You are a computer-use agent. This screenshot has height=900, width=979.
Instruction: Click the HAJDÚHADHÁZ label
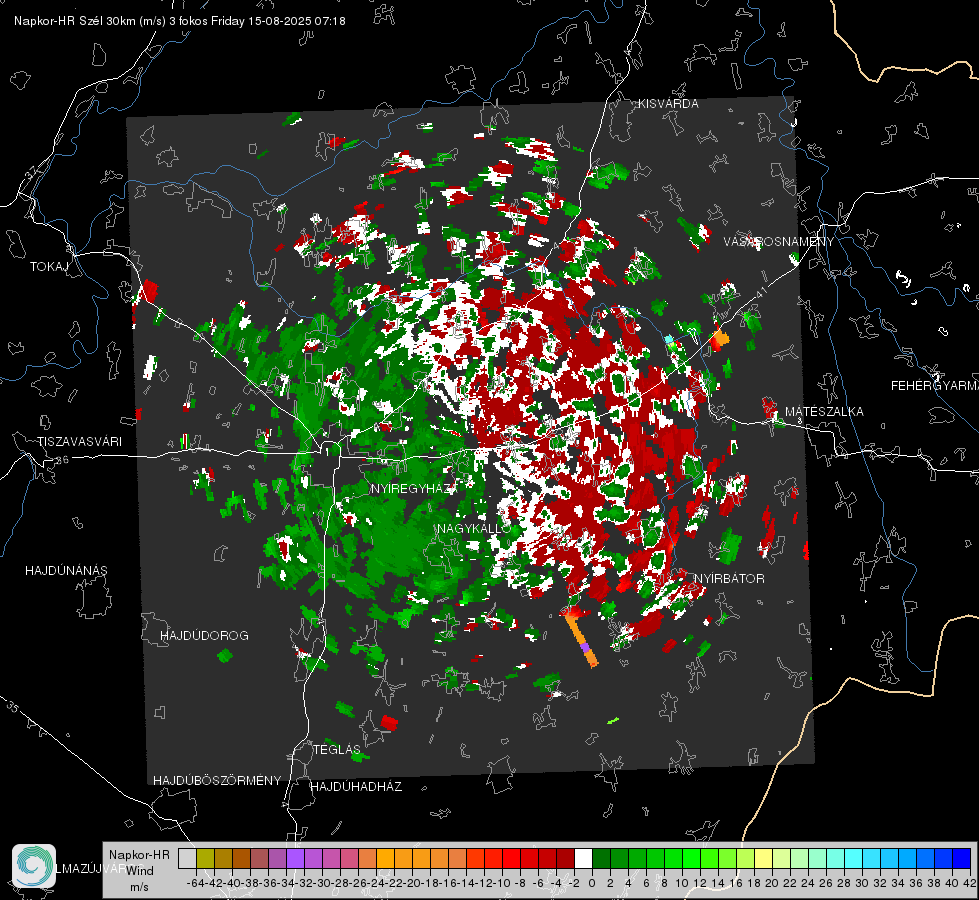point(356,787)
